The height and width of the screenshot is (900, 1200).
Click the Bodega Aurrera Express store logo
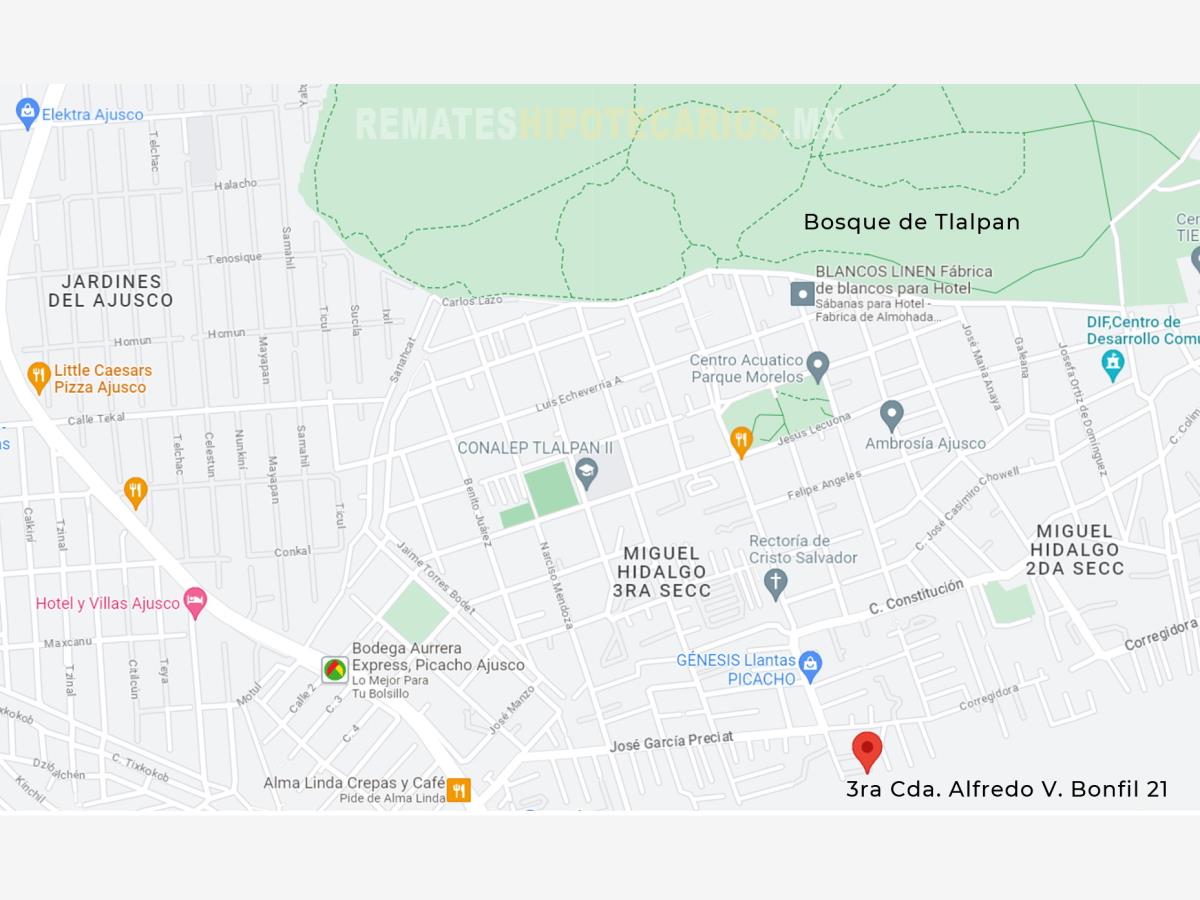click(x=335, y=669)
